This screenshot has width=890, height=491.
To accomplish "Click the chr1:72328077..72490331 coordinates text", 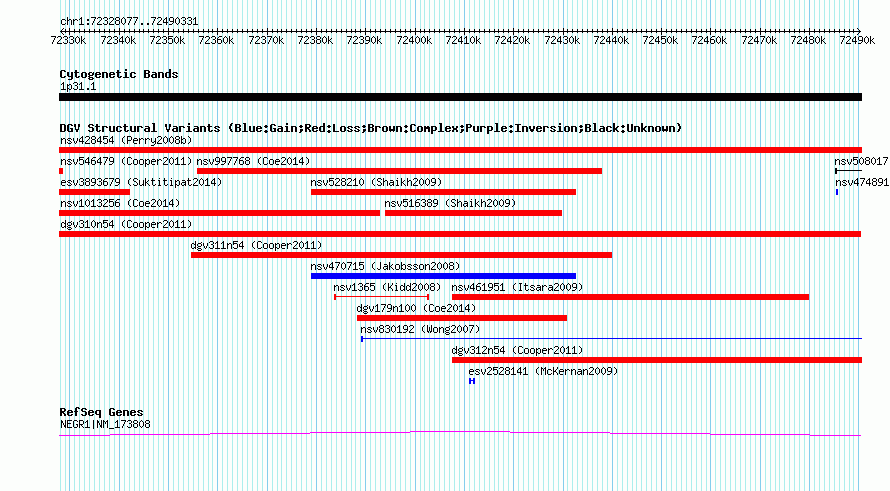I will (x=129, y=22).
